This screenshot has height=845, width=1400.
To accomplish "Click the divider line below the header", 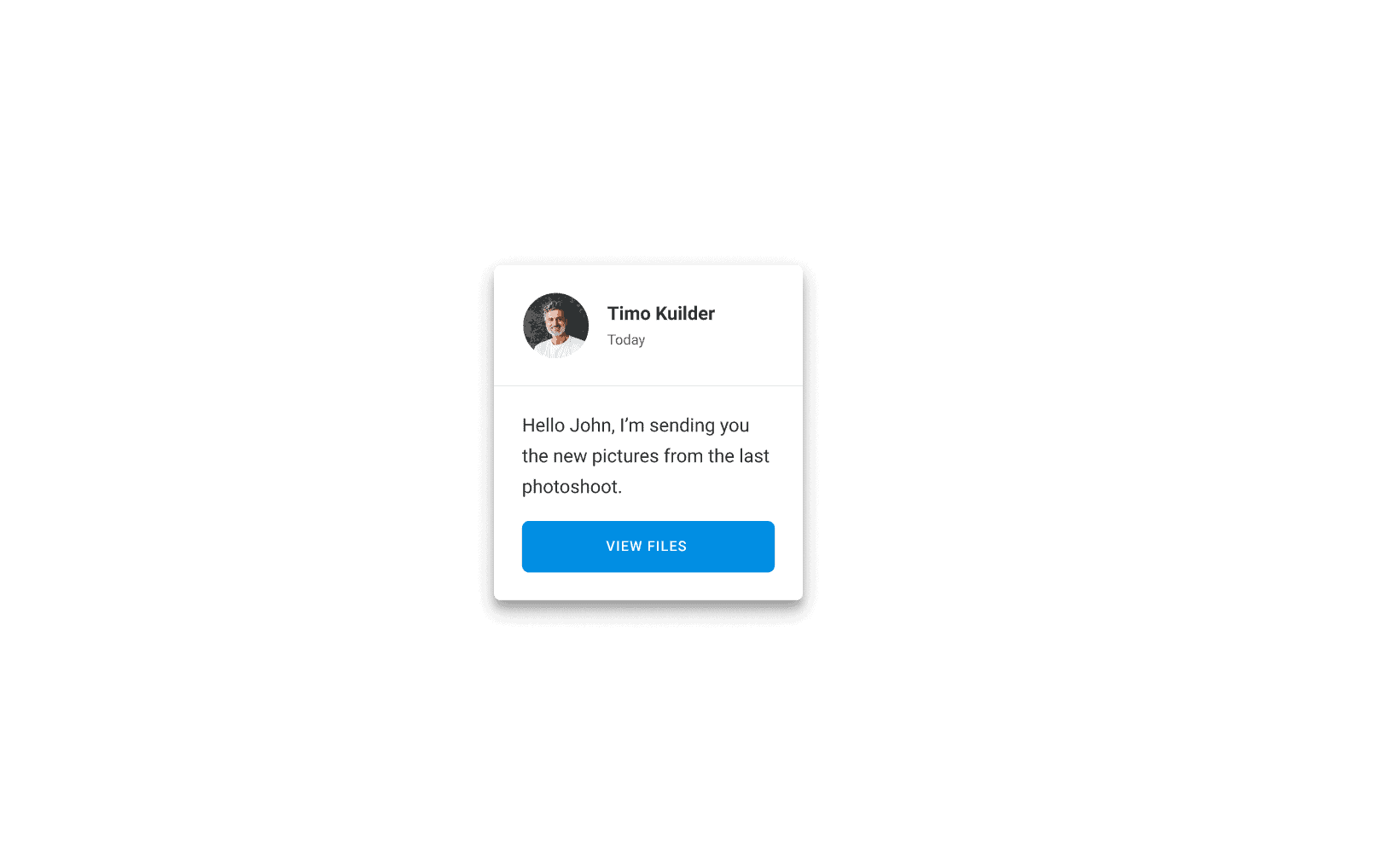I will [x=648, y=386].
